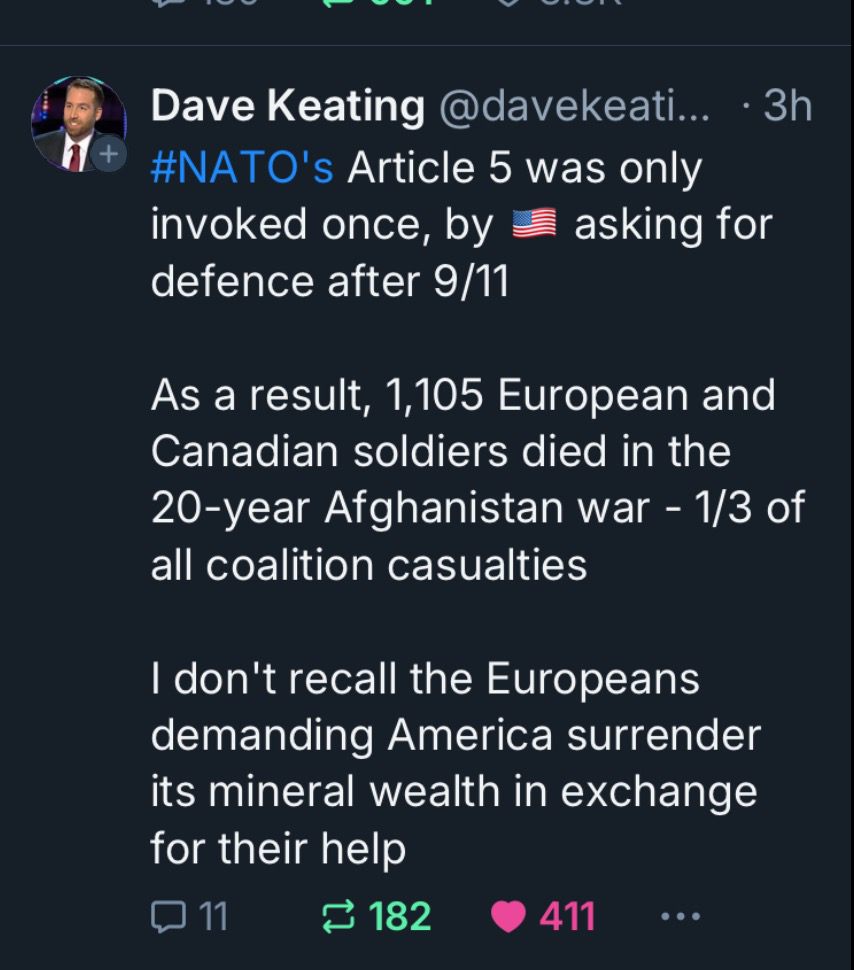Click the like count 411
854x970 pixels.
567,917
